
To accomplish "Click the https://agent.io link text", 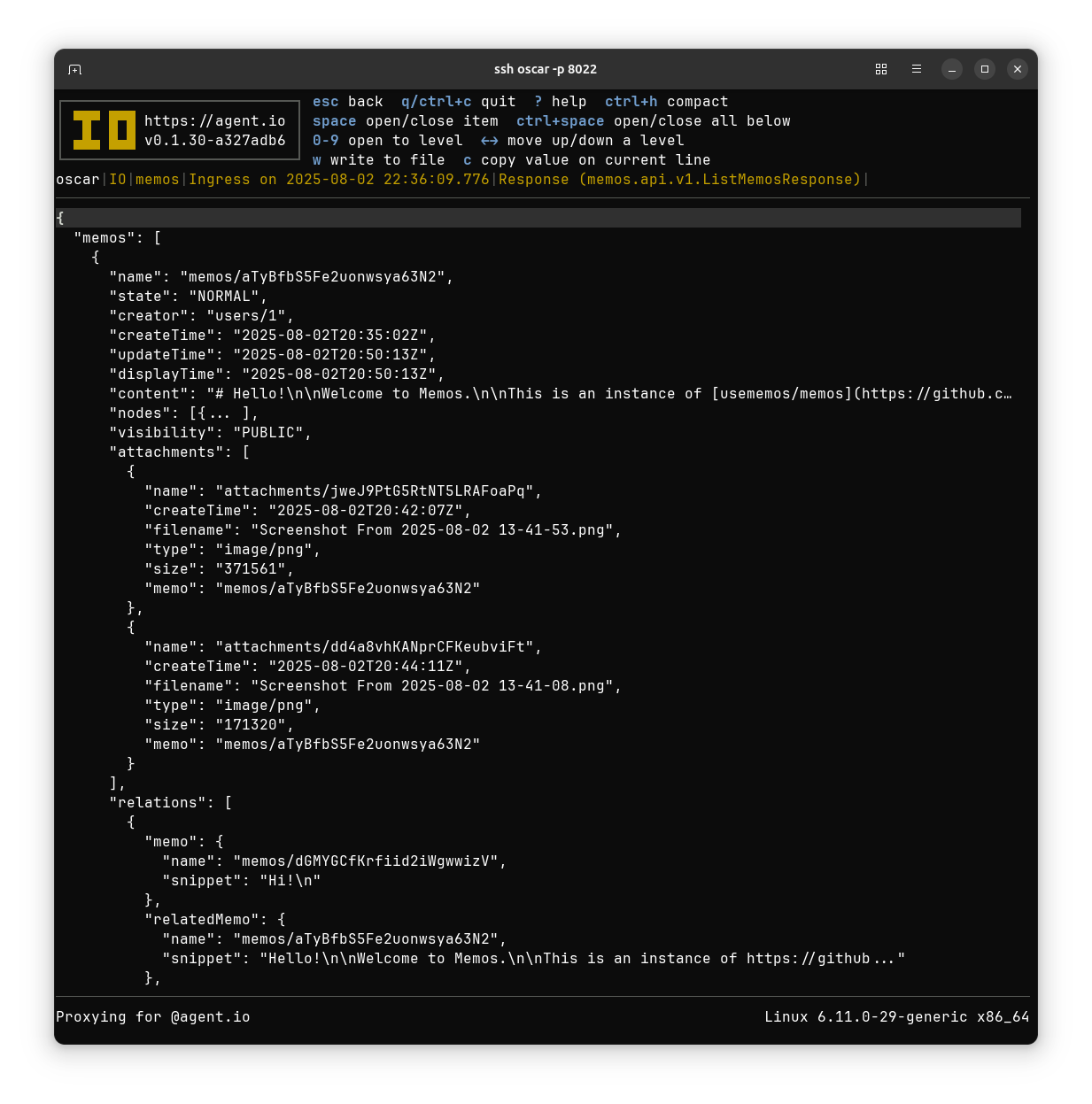I will tap(215, 121).
